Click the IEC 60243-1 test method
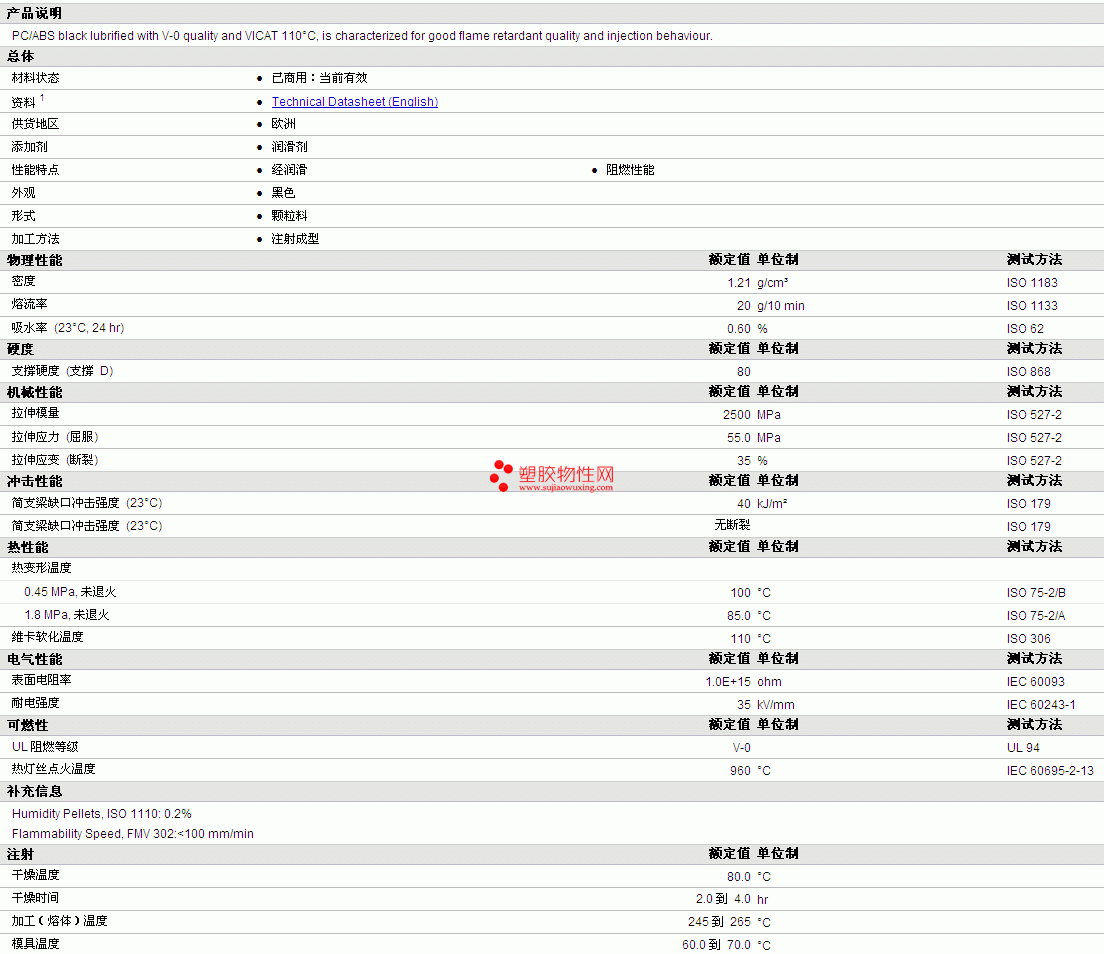This screenshot has width=1104, height=954. coord(1041,705)
